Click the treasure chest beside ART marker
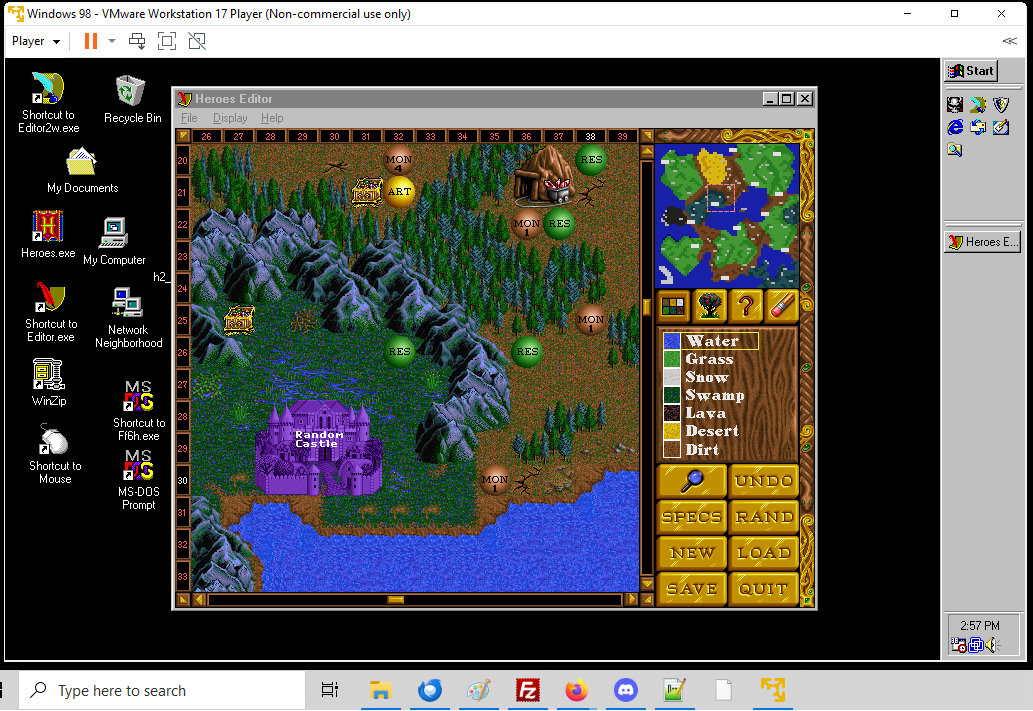The image size is (1033, 711). point(367,192)
